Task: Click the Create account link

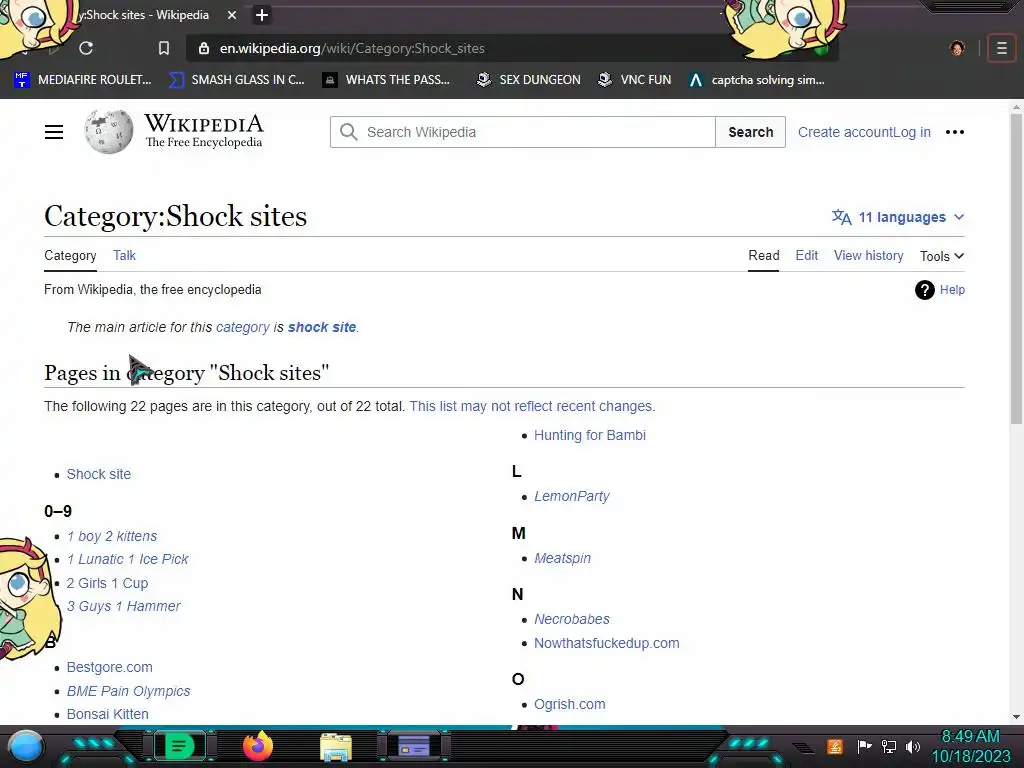Action: click(x=845, y=132)
